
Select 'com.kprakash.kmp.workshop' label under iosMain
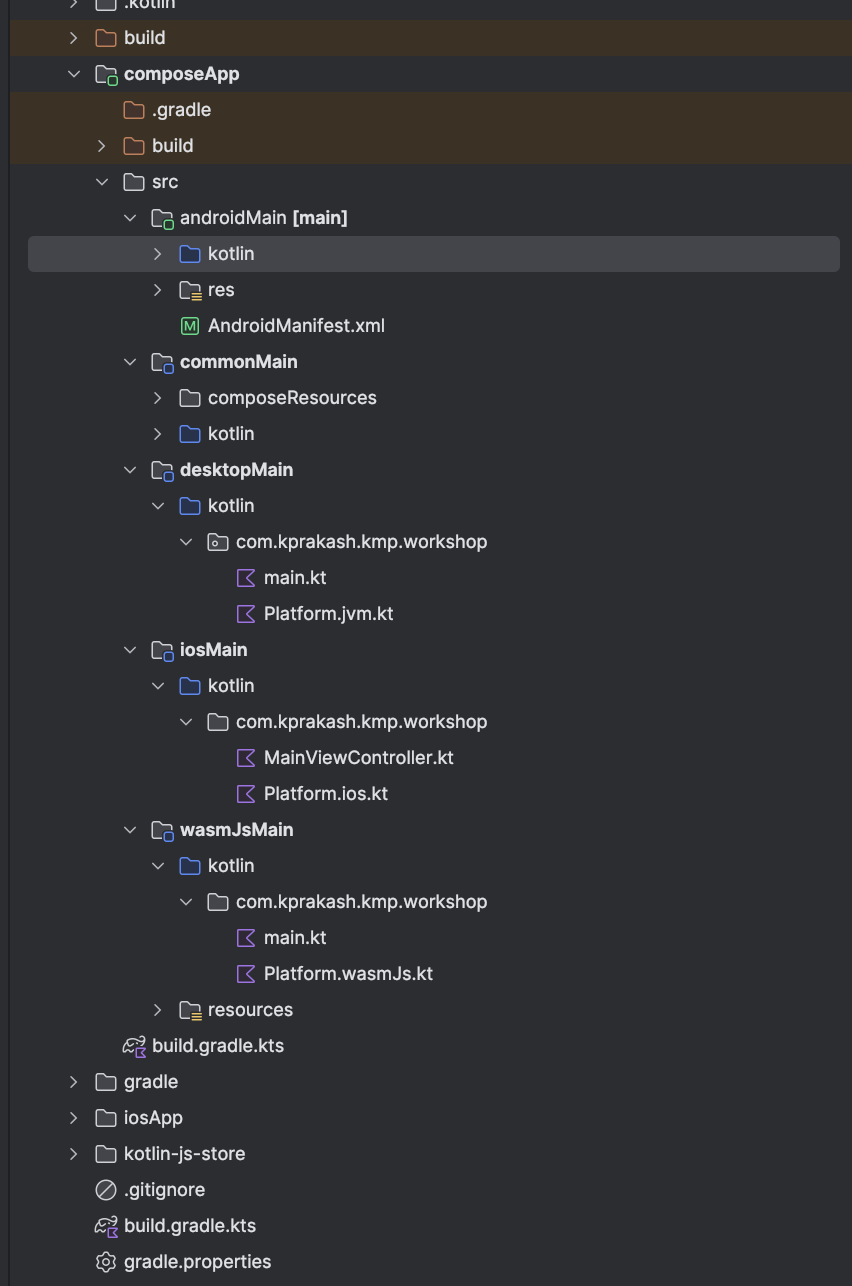pos(362,722)
